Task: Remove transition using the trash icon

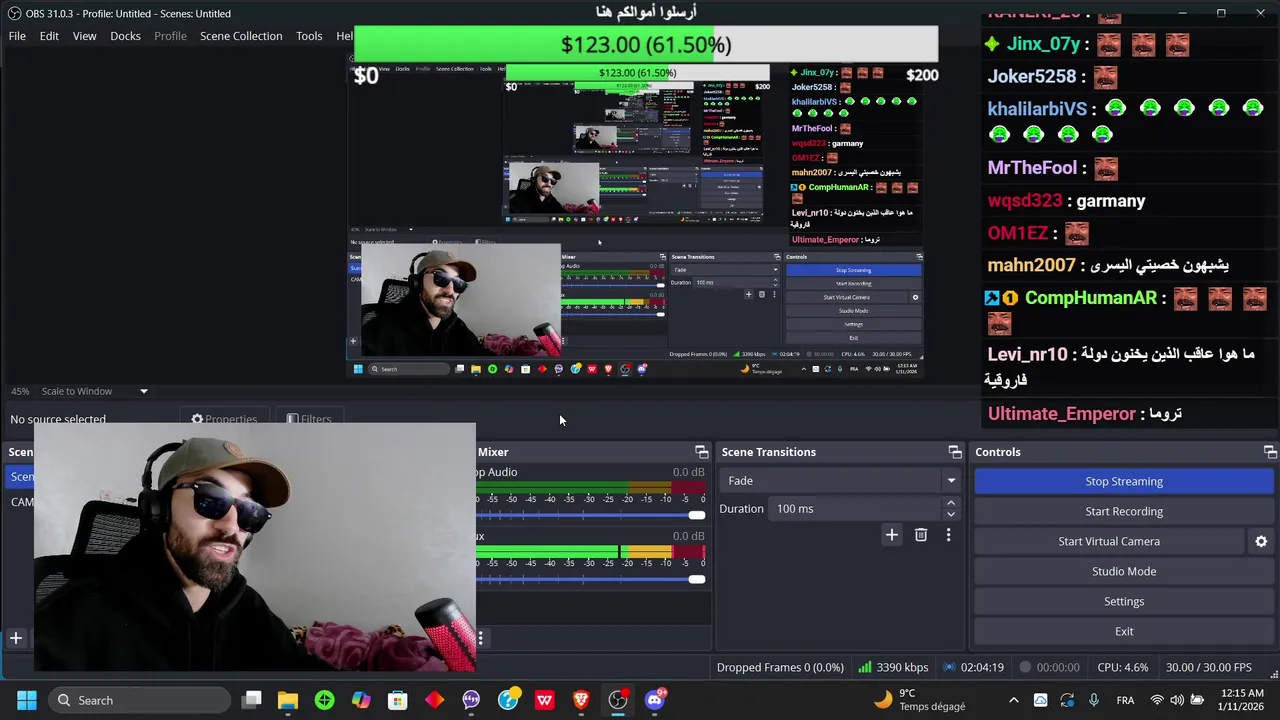Action: point(921,535)
